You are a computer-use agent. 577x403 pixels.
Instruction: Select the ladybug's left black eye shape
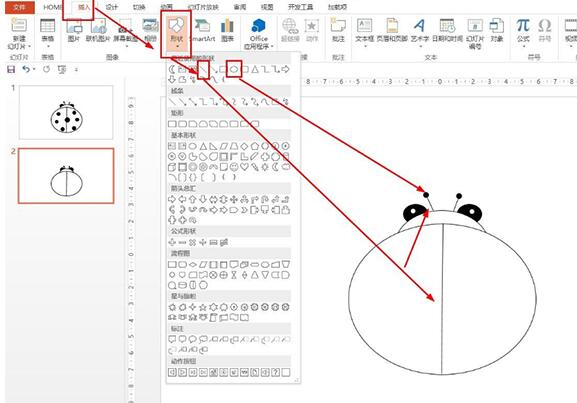[415, 212]
